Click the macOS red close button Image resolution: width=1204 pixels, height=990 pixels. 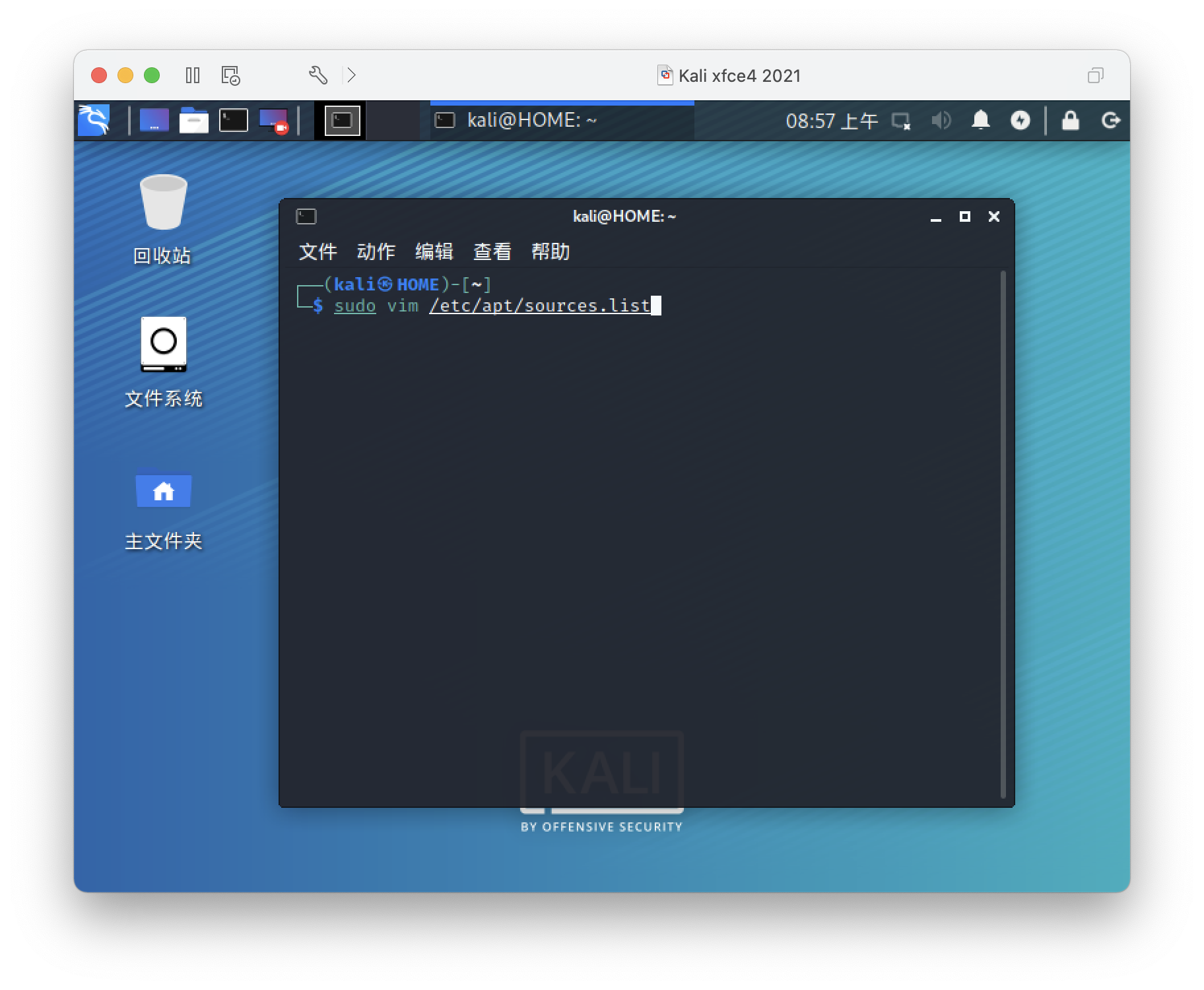pyautogui.click(x=99, y=75)
